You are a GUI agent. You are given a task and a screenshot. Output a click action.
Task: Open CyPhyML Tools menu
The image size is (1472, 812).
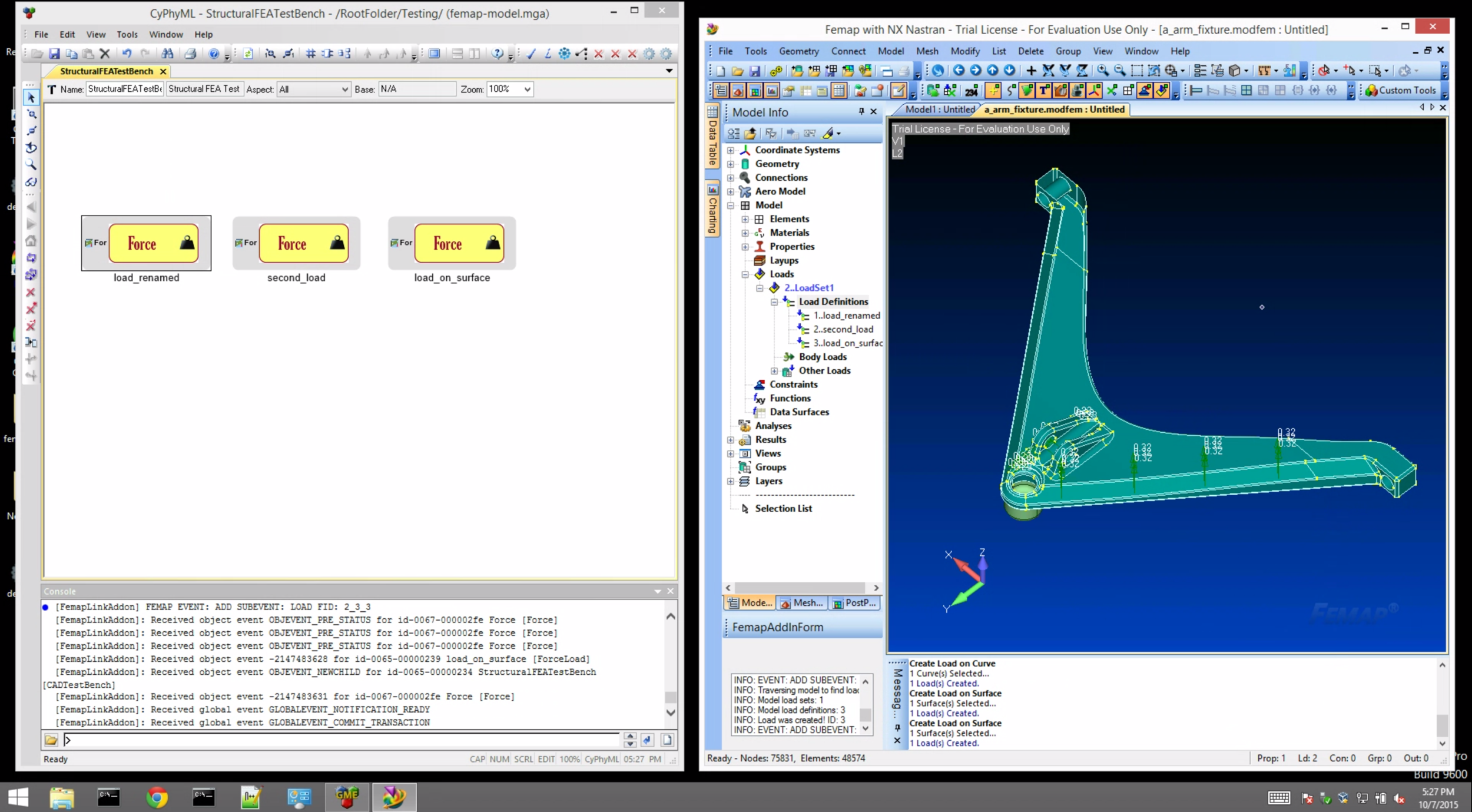(x=127, y=34)
